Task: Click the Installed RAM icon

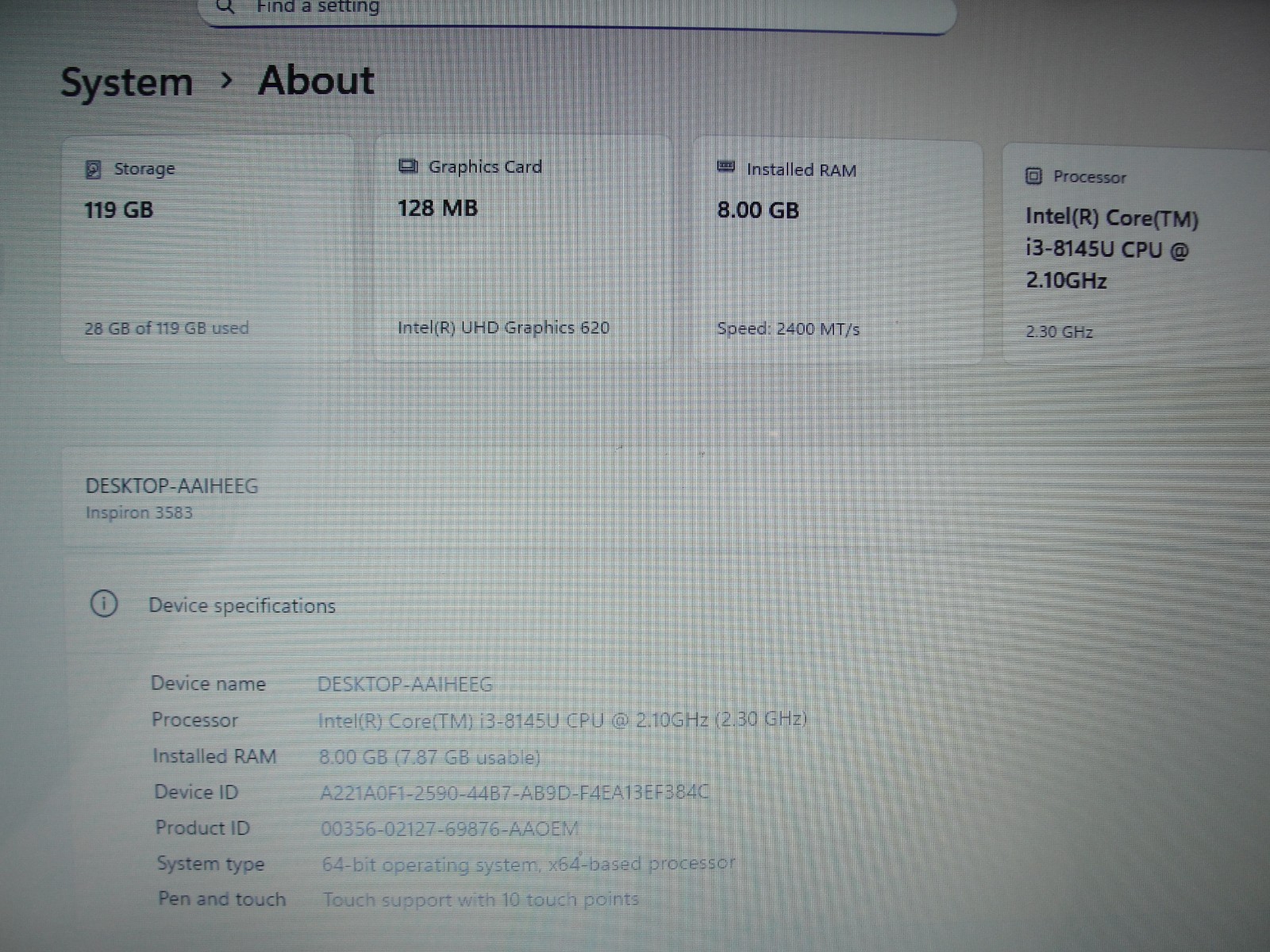Action: point(725,167)
